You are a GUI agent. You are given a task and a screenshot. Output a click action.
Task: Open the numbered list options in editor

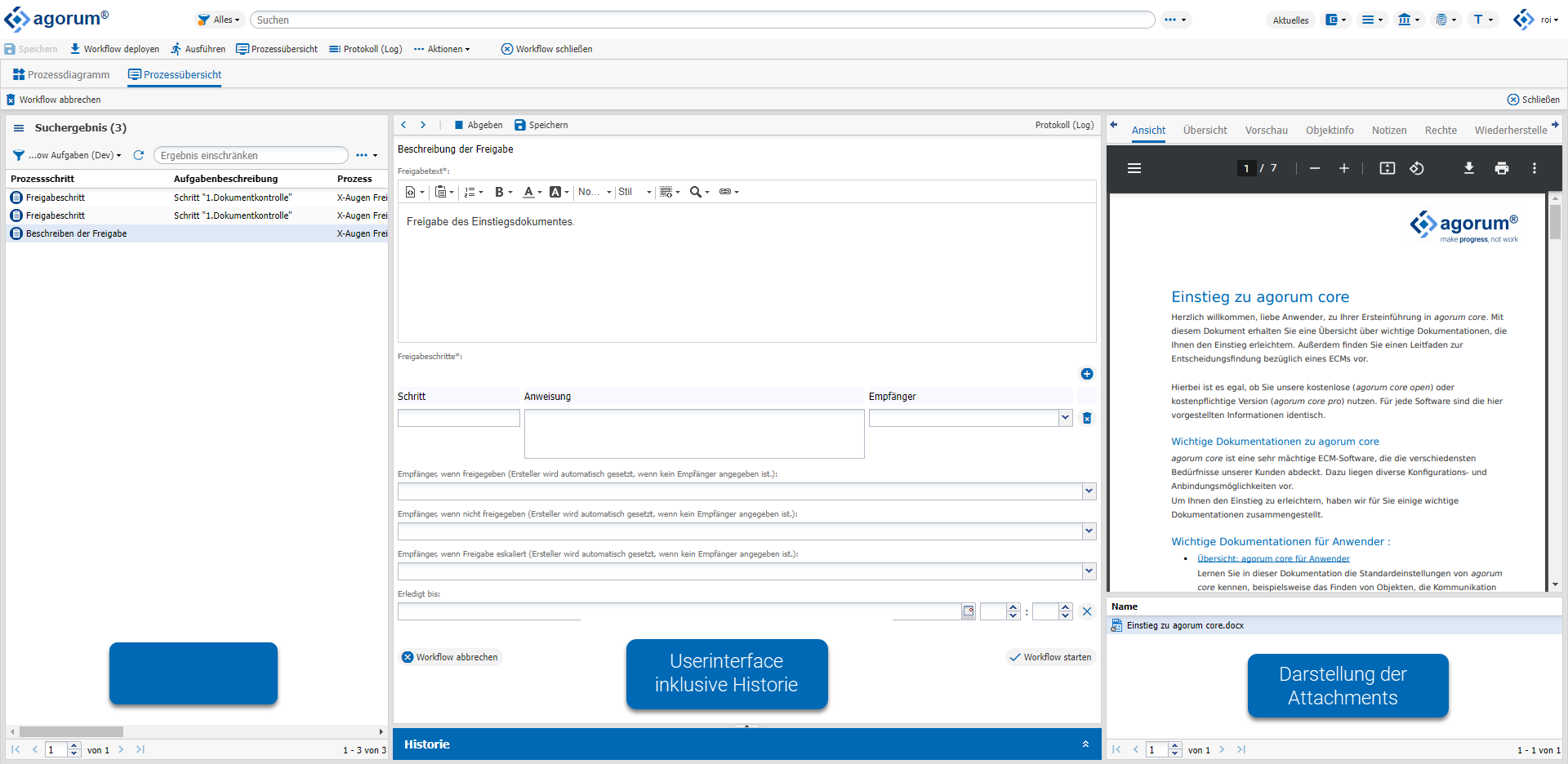pos(474,192)
